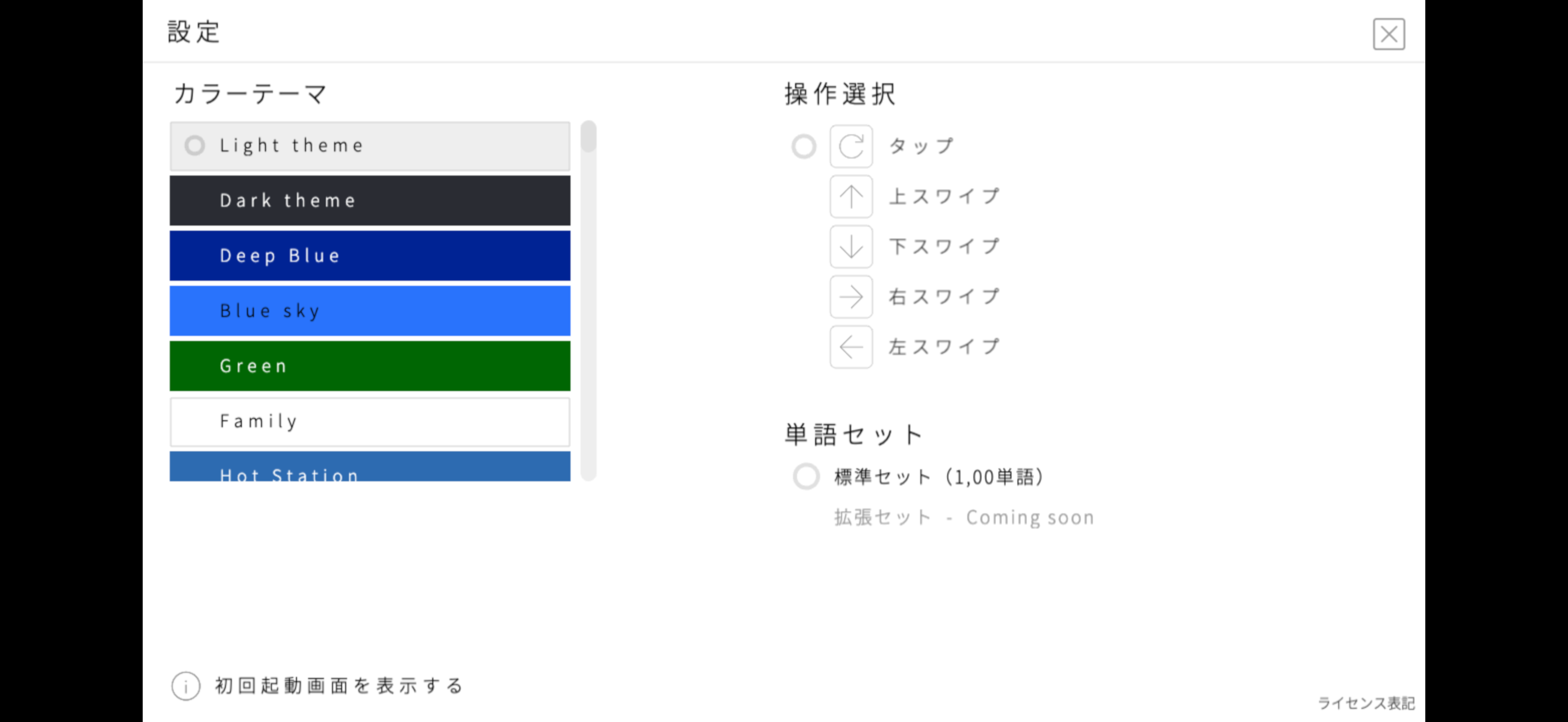This screenshot has height=722, width=1568.
Task: Choose the swipe right arrow icon
Action: point(851,297)
